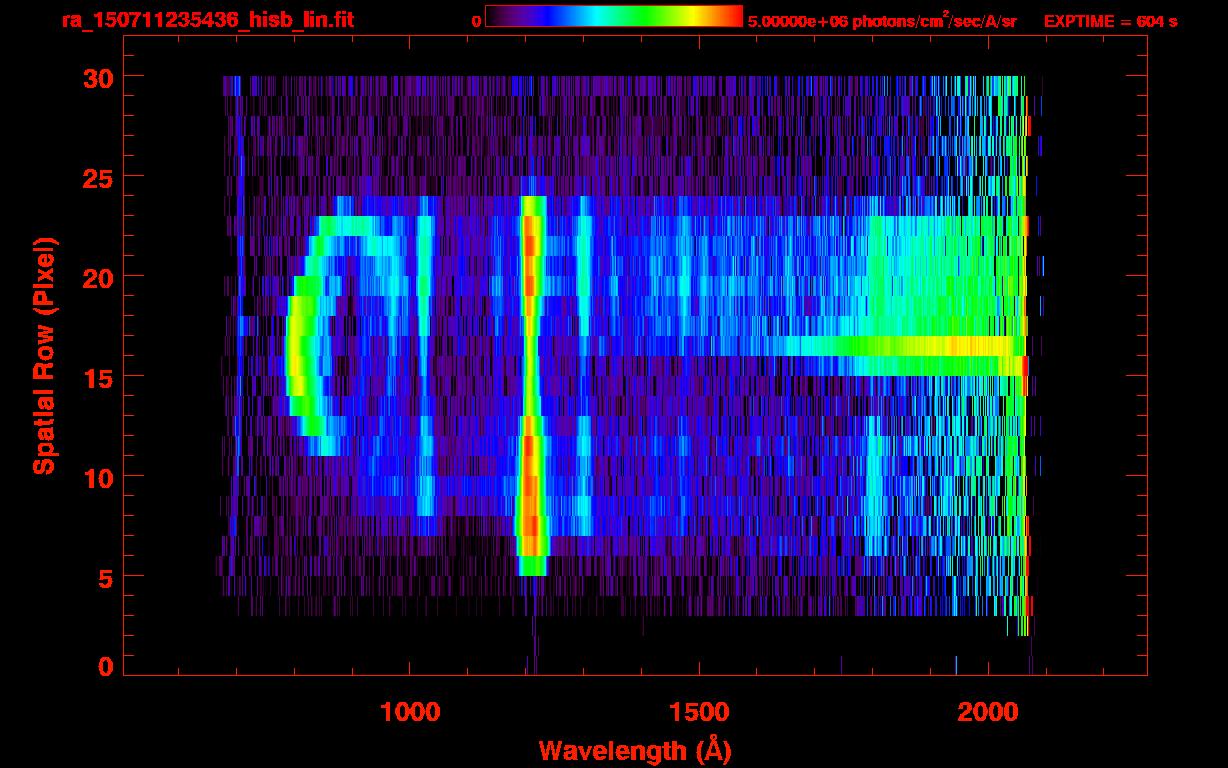Click the 5.00000e+06 photons units label
Viewport: 1228px width, 768px height.
click(882, 21)
